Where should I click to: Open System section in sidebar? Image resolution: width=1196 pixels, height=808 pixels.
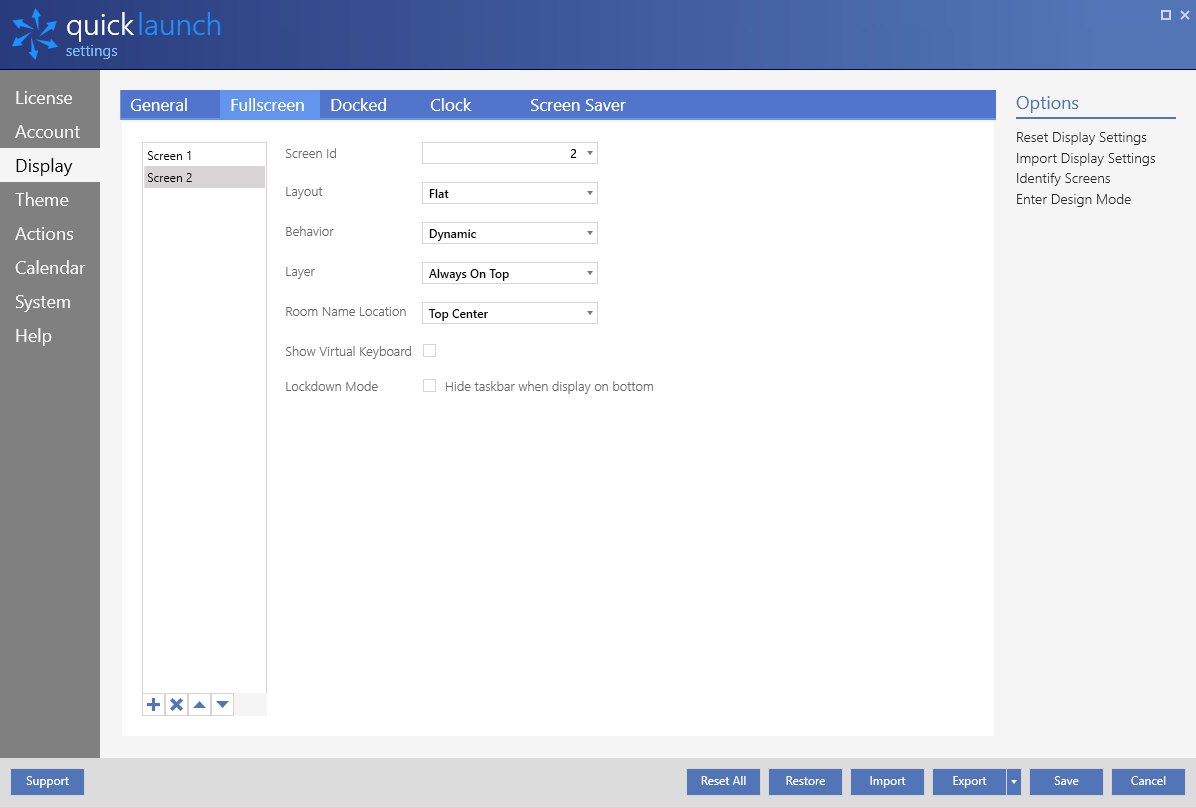point(50,301)
